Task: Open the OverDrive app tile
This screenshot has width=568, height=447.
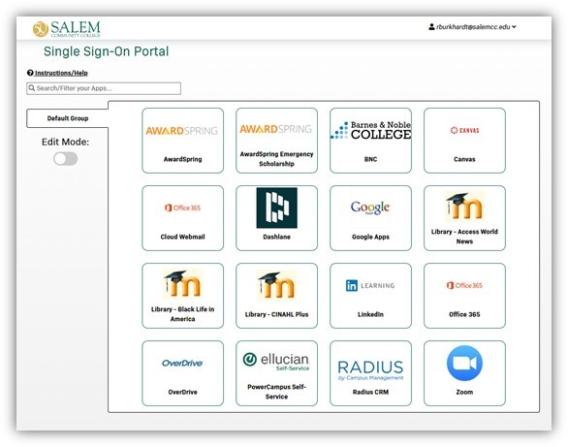Action: click(x=183, y=373)
